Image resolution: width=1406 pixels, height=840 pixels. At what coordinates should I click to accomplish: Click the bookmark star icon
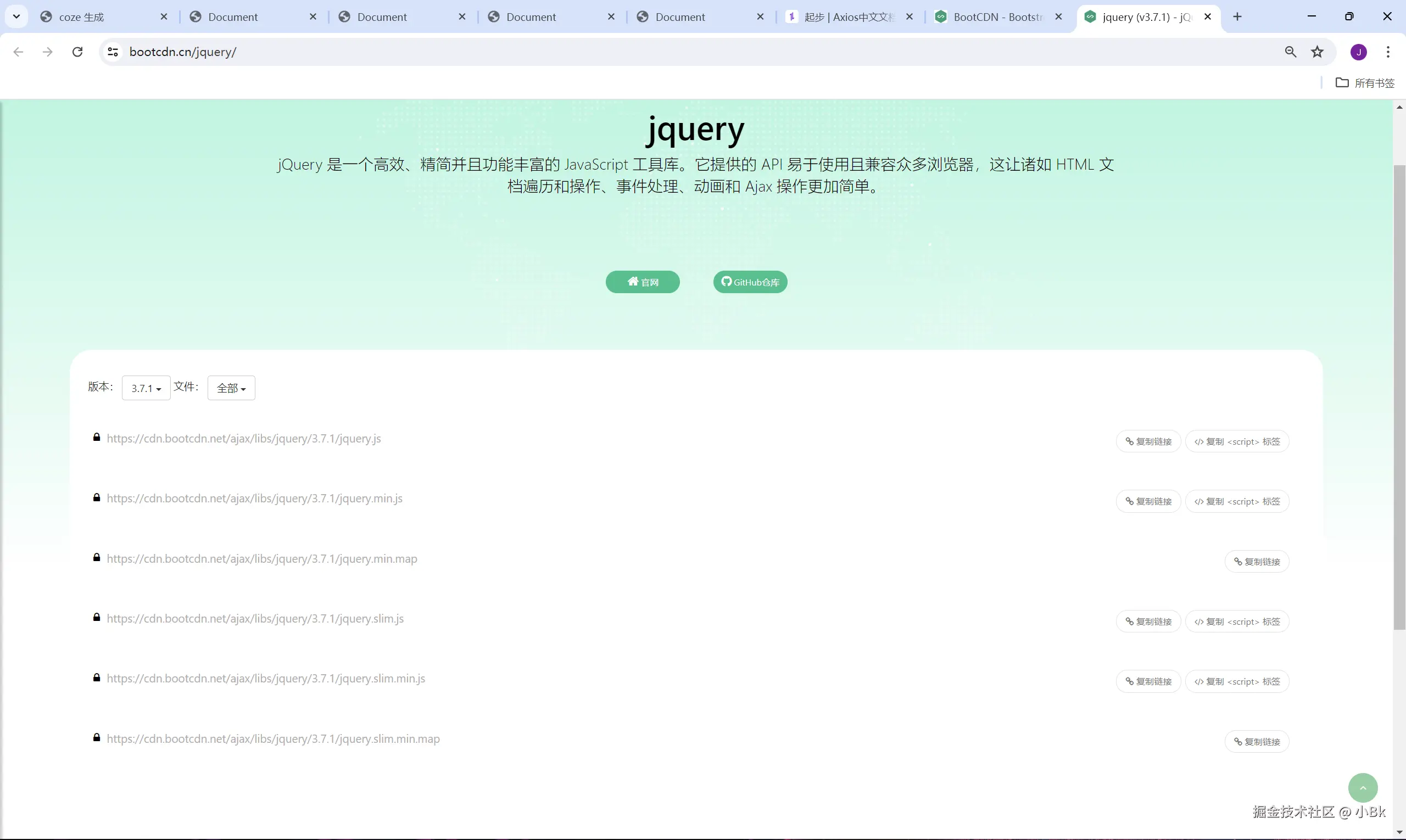click(x=1318, y=52)
